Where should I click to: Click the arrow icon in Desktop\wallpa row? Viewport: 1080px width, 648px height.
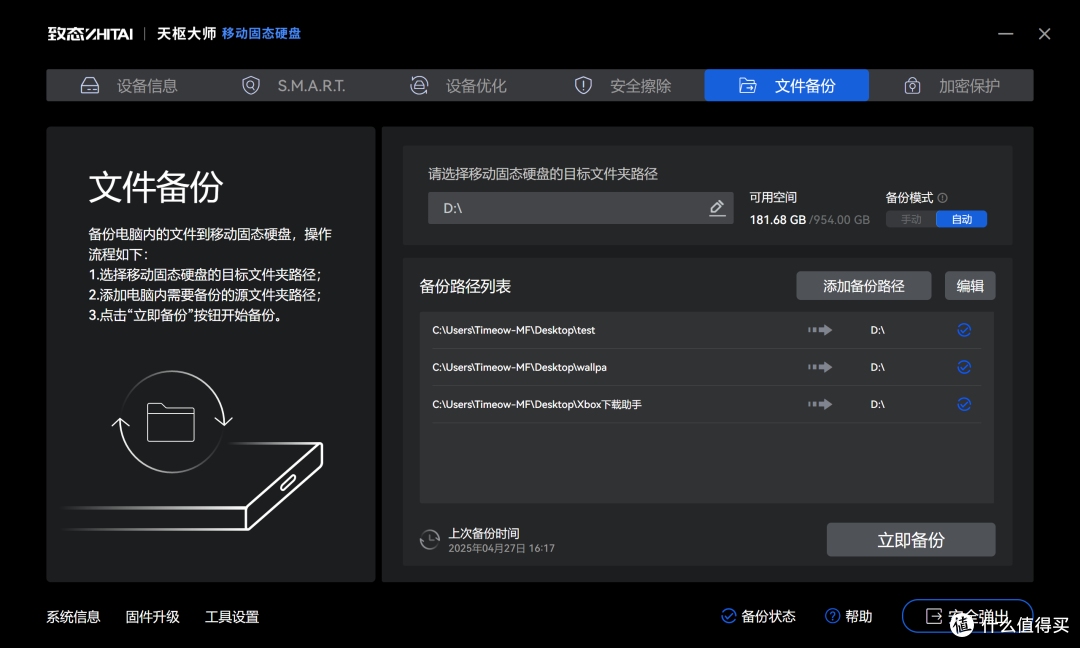(820, 367)
